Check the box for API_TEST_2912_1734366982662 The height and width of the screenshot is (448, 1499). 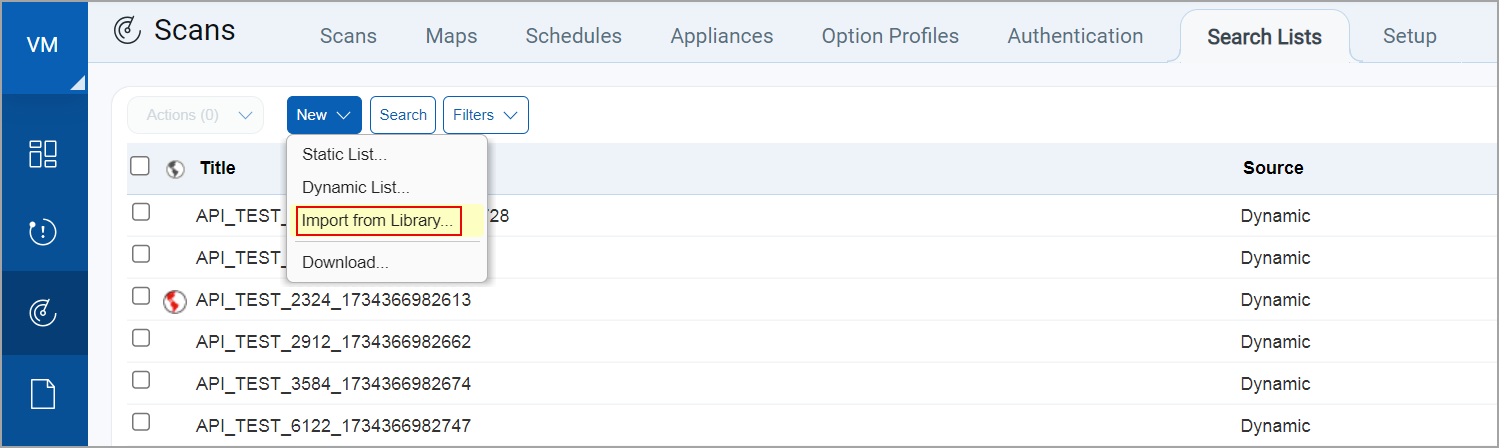141,340
